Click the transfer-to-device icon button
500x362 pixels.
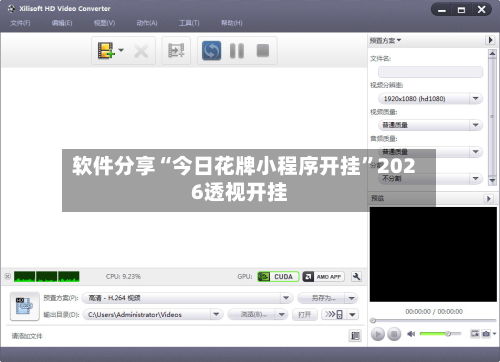[x=334, y=314]
